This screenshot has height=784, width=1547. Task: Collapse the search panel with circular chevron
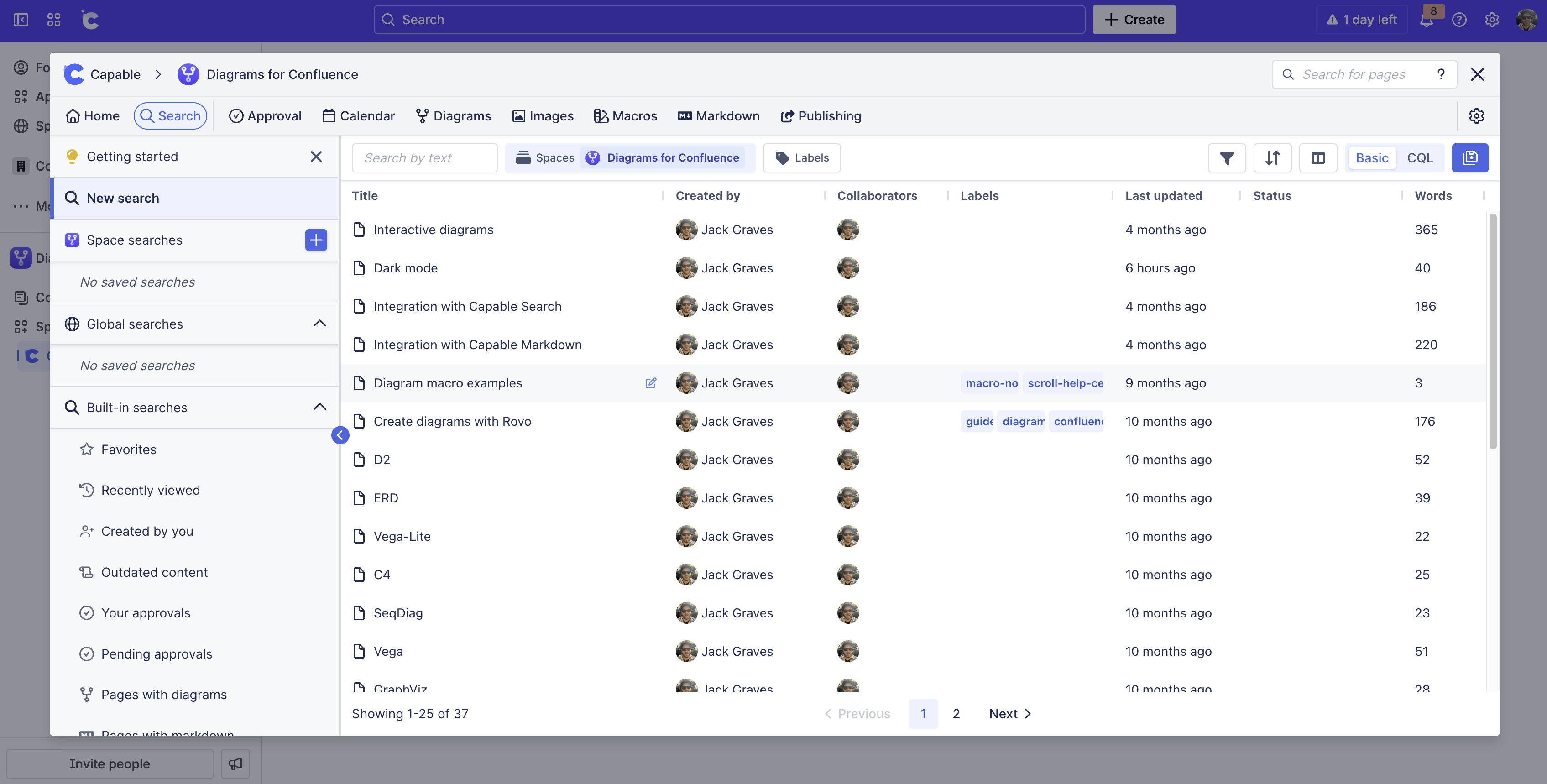point(340,435)
